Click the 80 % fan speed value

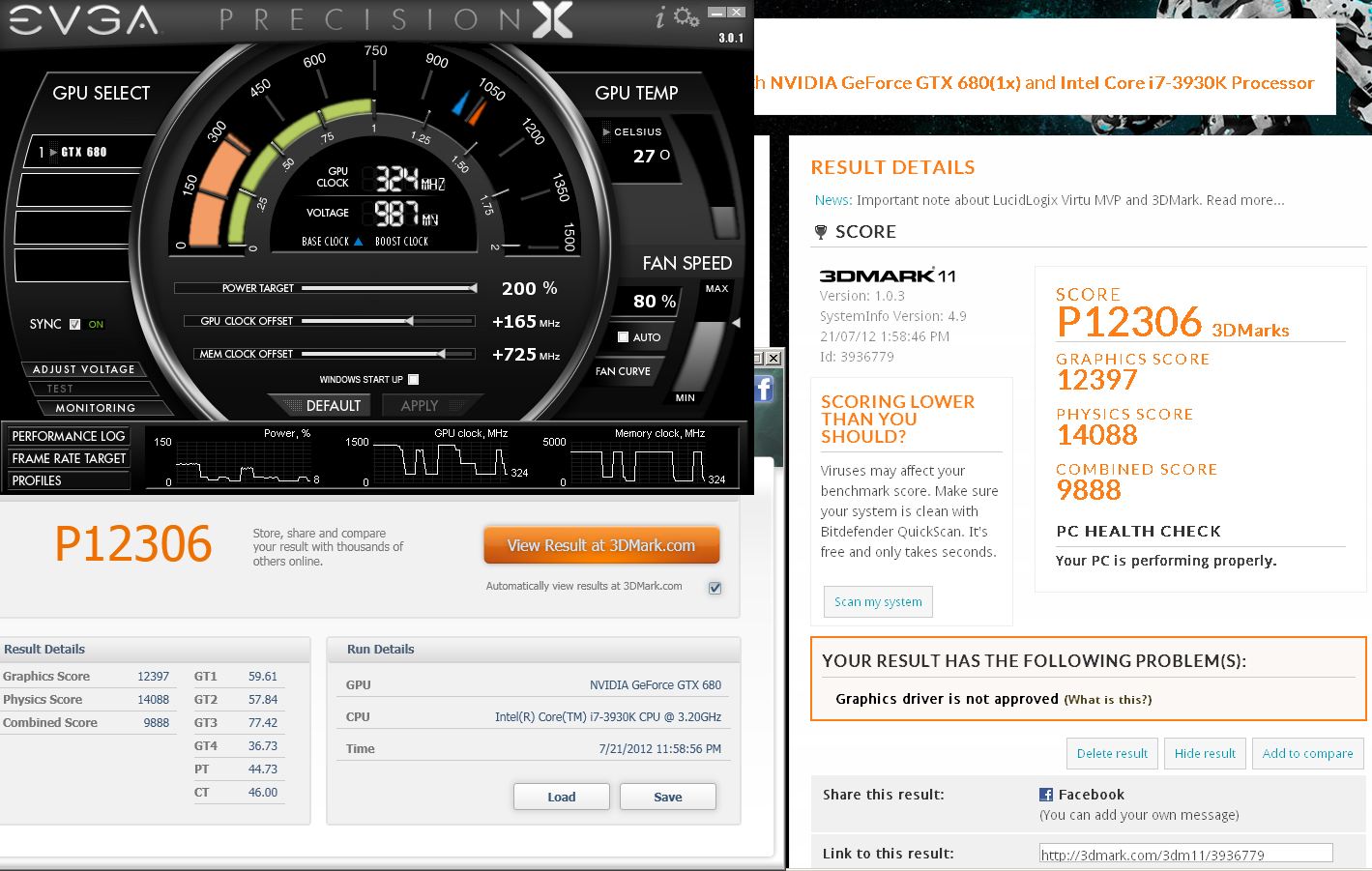click(x=655, y=302)
